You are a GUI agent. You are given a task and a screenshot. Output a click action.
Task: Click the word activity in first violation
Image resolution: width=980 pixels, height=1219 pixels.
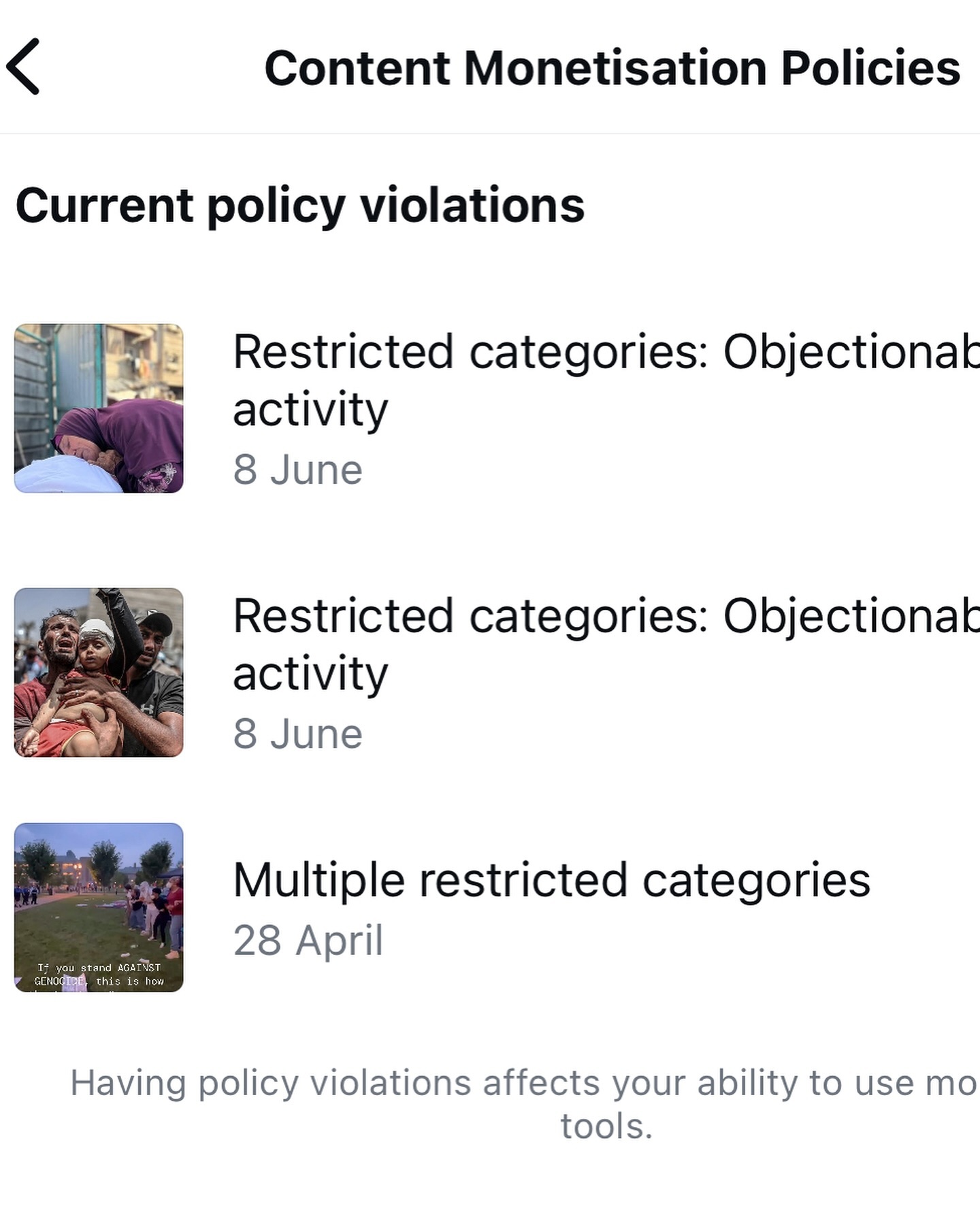(x=310, y=410)
